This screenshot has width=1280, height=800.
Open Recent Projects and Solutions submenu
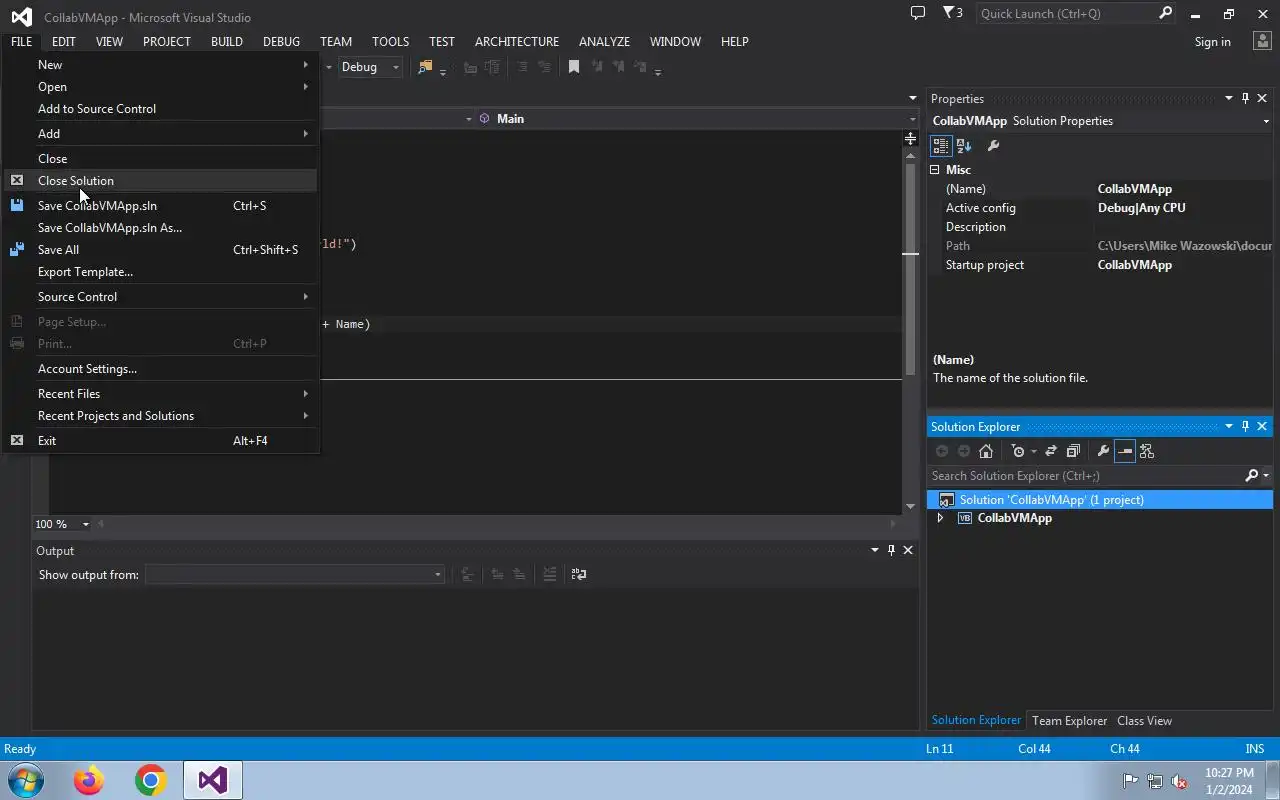161,416
